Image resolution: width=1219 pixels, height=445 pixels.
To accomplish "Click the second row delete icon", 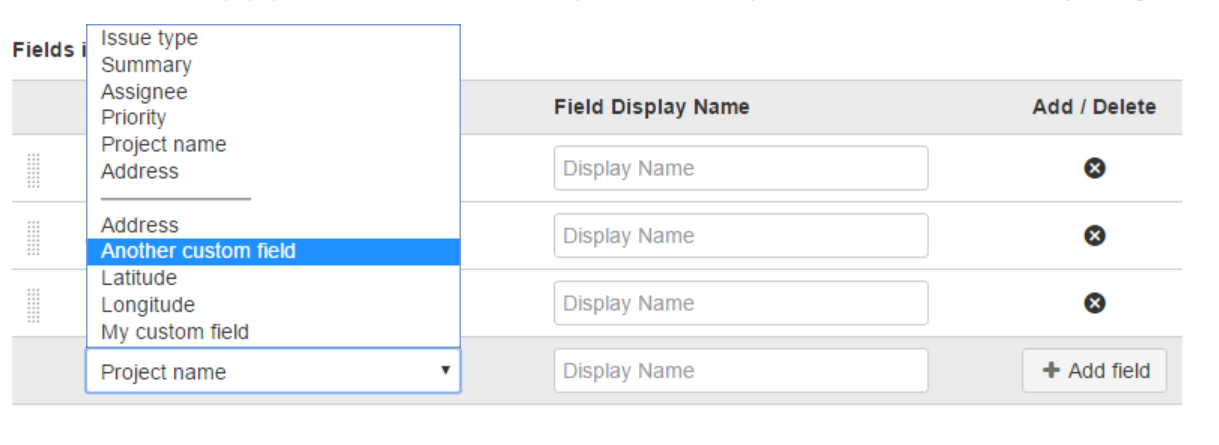I will click(x=1094, y=235).
